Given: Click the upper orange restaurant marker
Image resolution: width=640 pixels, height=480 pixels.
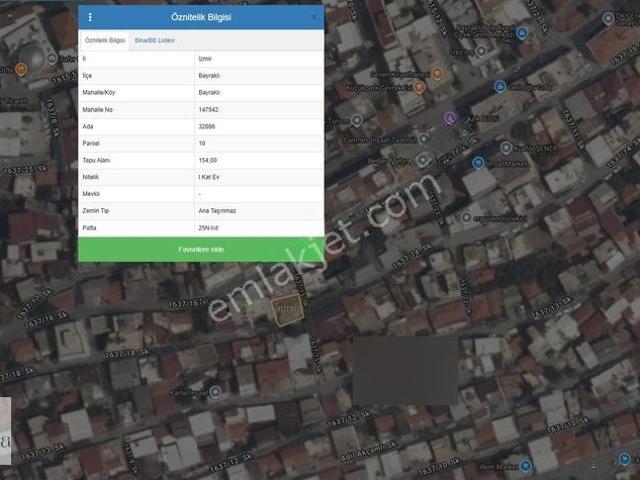Looking at the screenshot, I should tap(437, 74).
